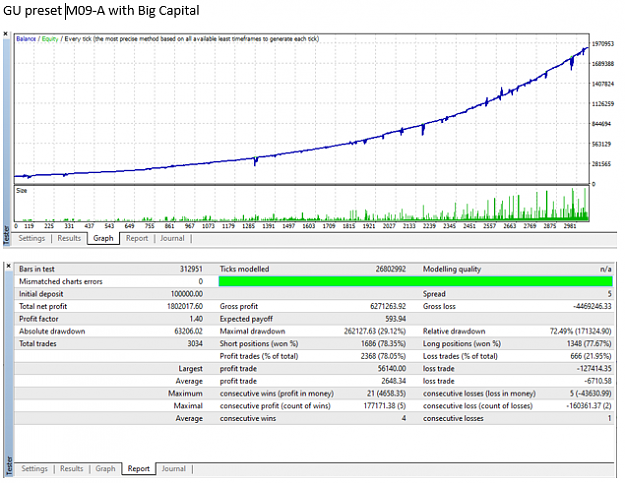Click the value 21 (4658.35)
Viewport: 625px width, 483px height.
click(x=386, y=393)
